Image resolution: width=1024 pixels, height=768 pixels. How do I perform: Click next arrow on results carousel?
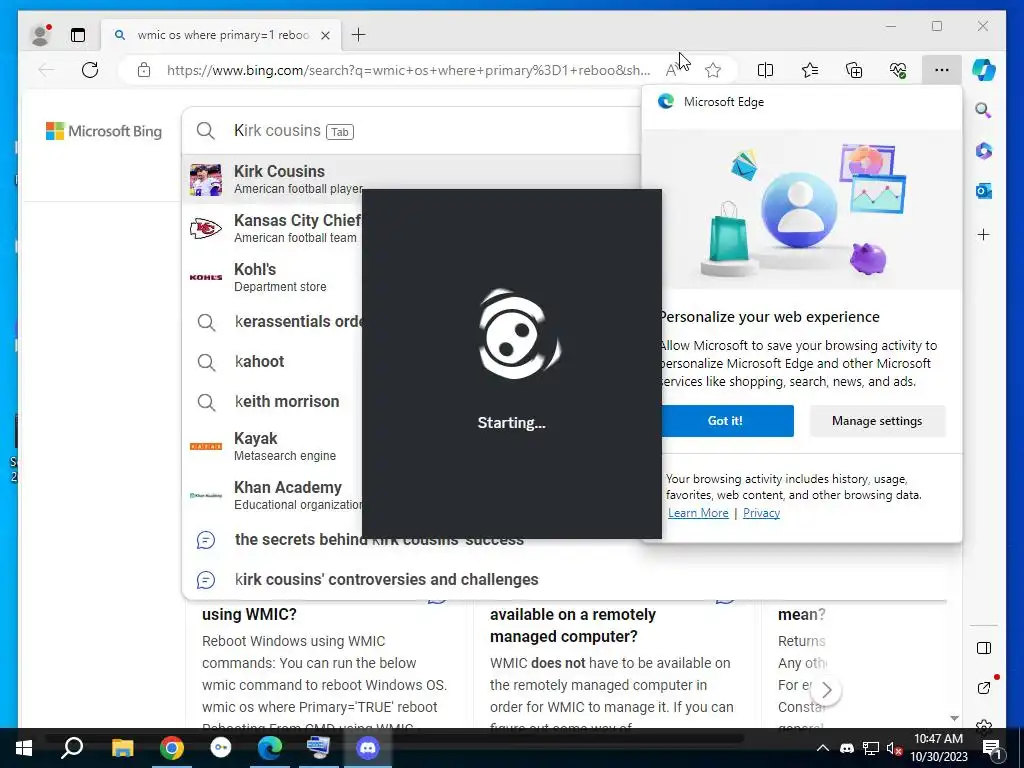click(826, 690)
